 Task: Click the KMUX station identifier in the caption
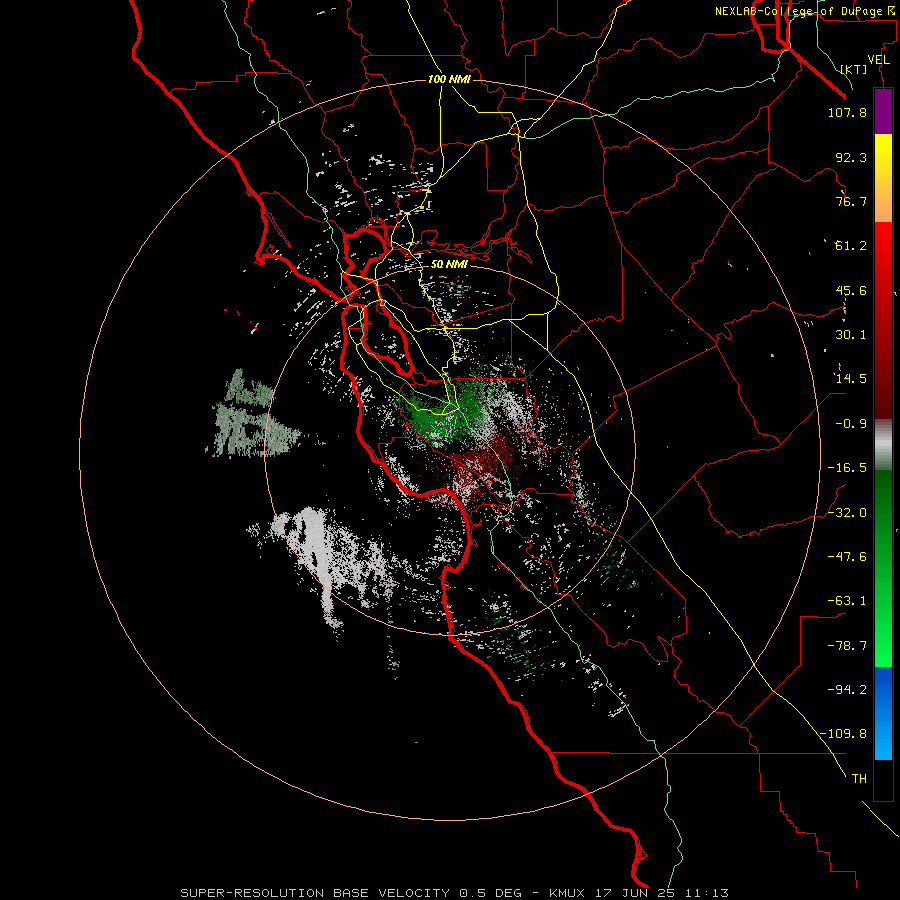point(570,893)
